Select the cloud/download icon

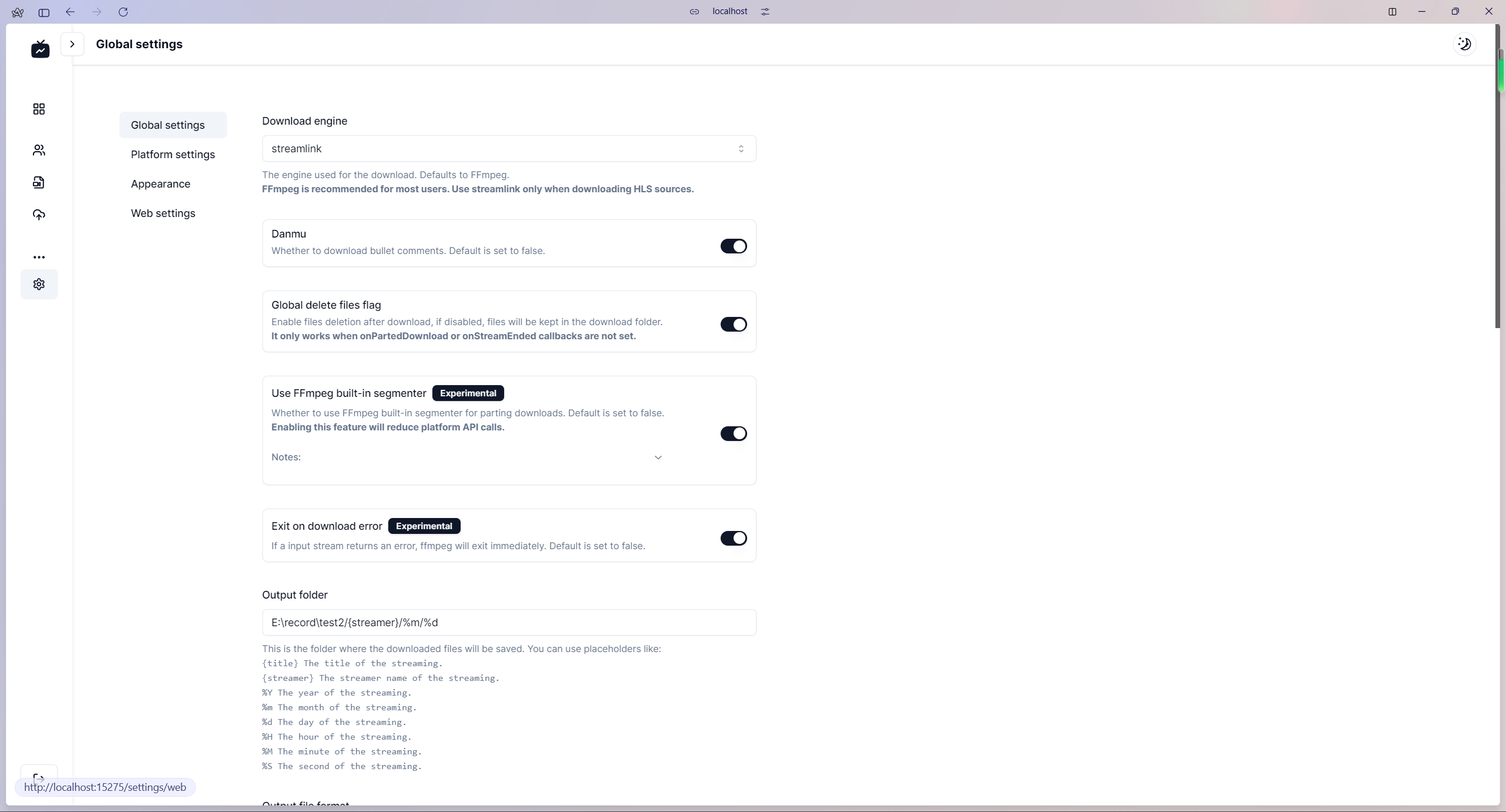click(x=39, y=214)
